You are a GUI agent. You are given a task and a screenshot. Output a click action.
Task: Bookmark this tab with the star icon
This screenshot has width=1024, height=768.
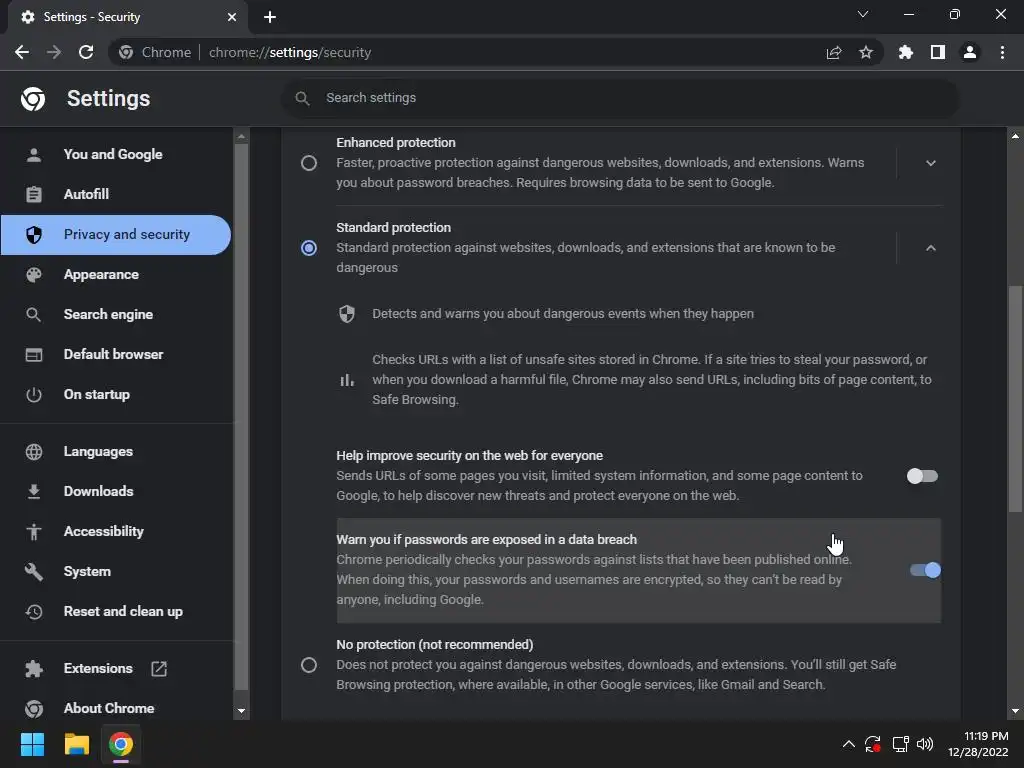coord(866,52)
